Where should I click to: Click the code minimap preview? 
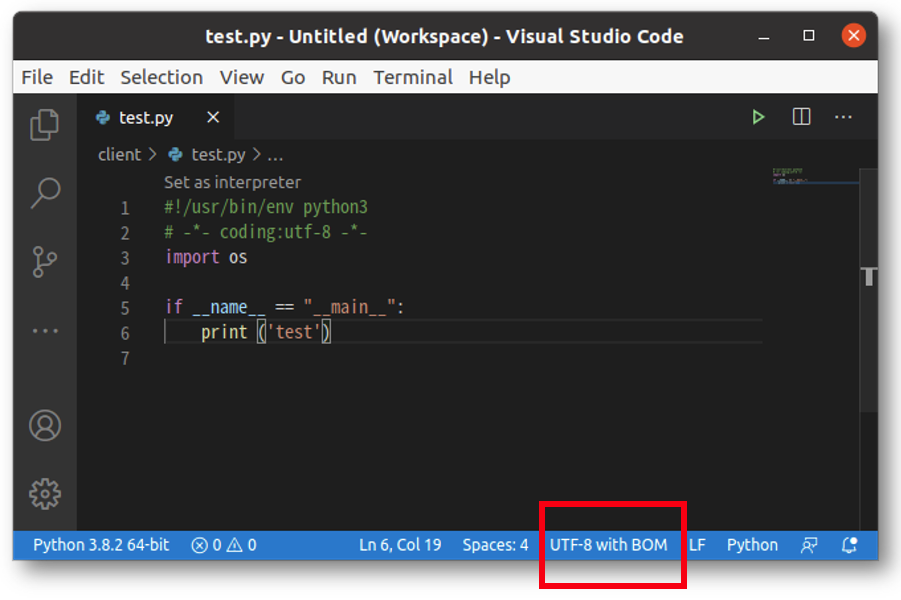click(x=815, y=176)
